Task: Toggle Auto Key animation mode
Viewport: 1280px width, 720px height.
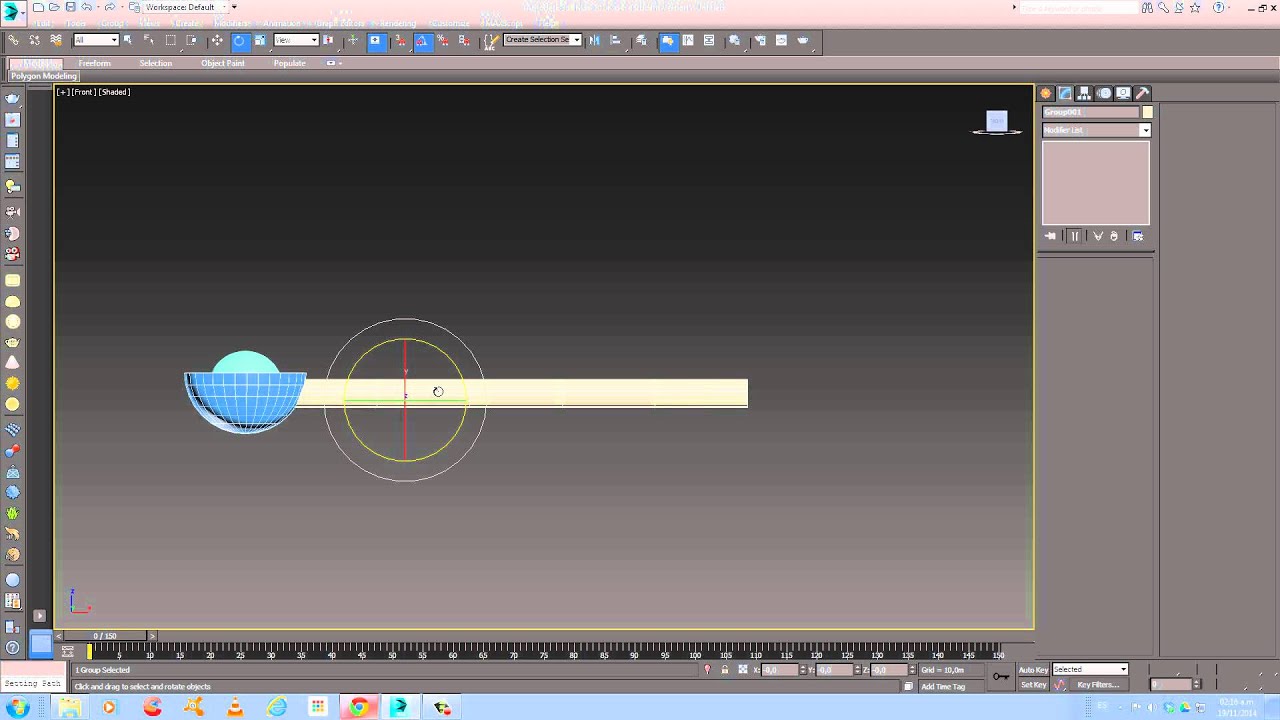Action: click(x=1033, y=669)
